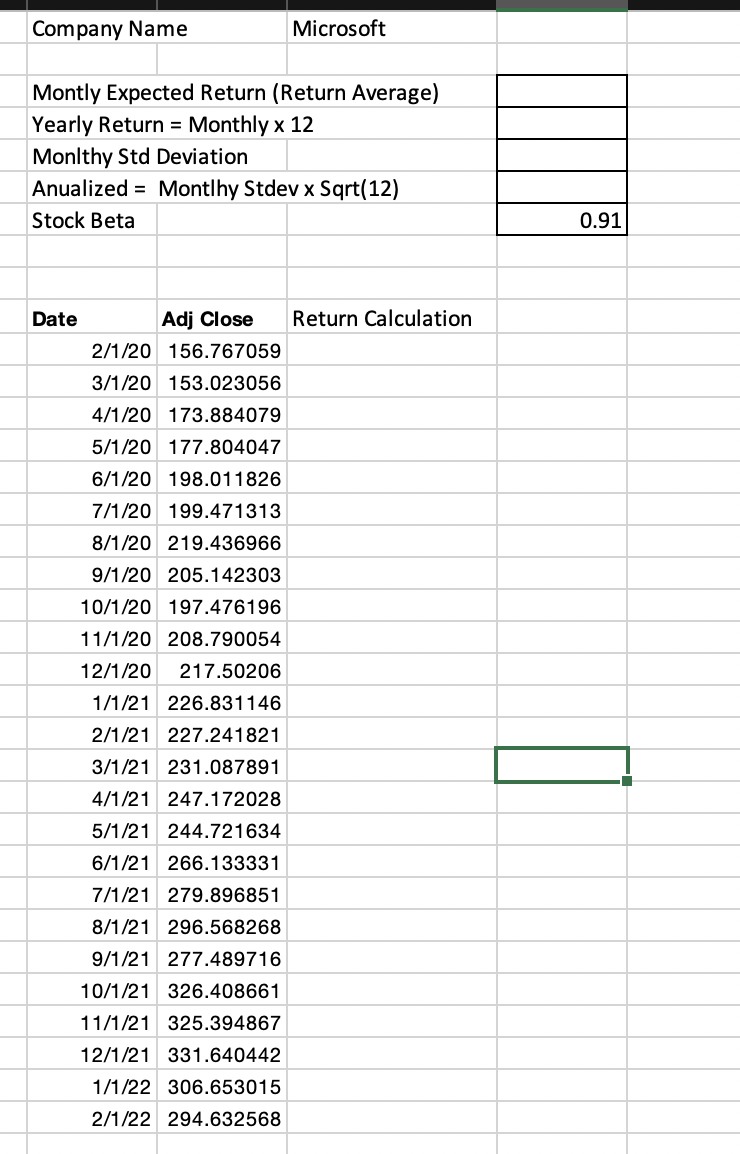This screenshot has height=1154, width=740.
Task: Select price cell 296.568268
Action: pyautogui.click(x=222, y=927)
